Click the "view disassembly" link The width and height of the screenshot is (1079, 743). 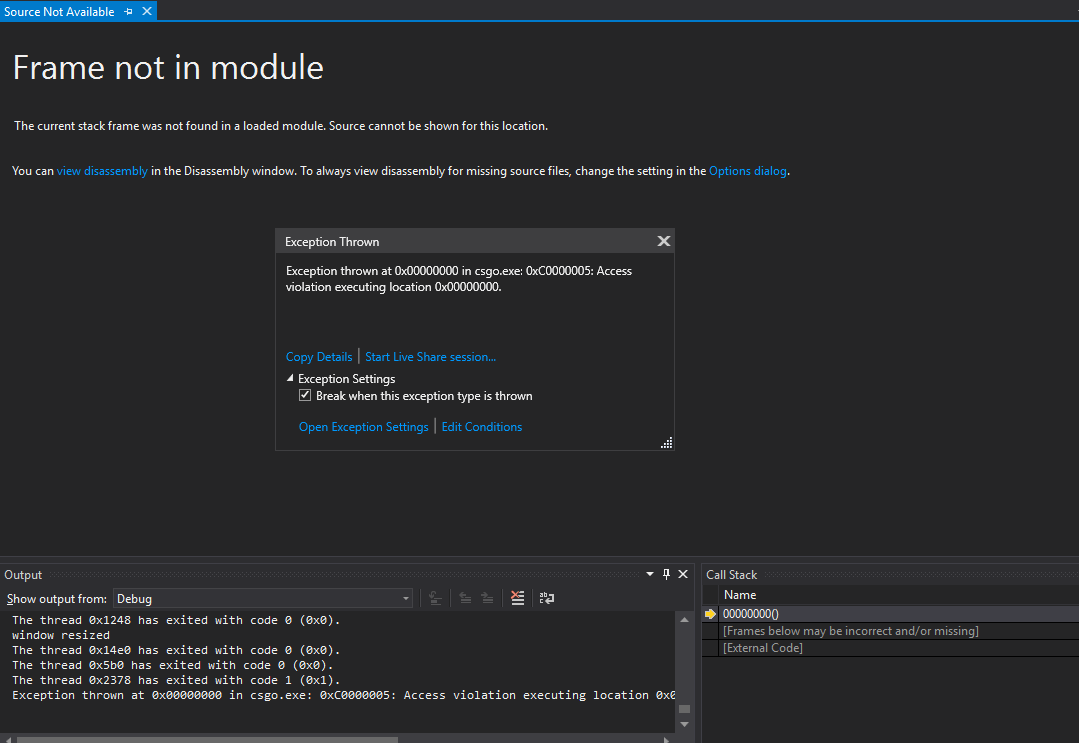tap(102, 170)
